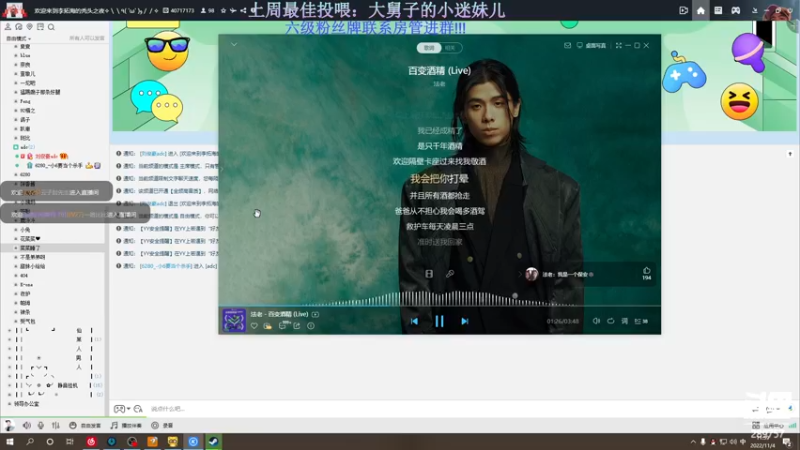Open Windows taskbar search
Image resolution: width=800 pixels, height=450 pixels.
pyautogui.click(x=30, y=441)
